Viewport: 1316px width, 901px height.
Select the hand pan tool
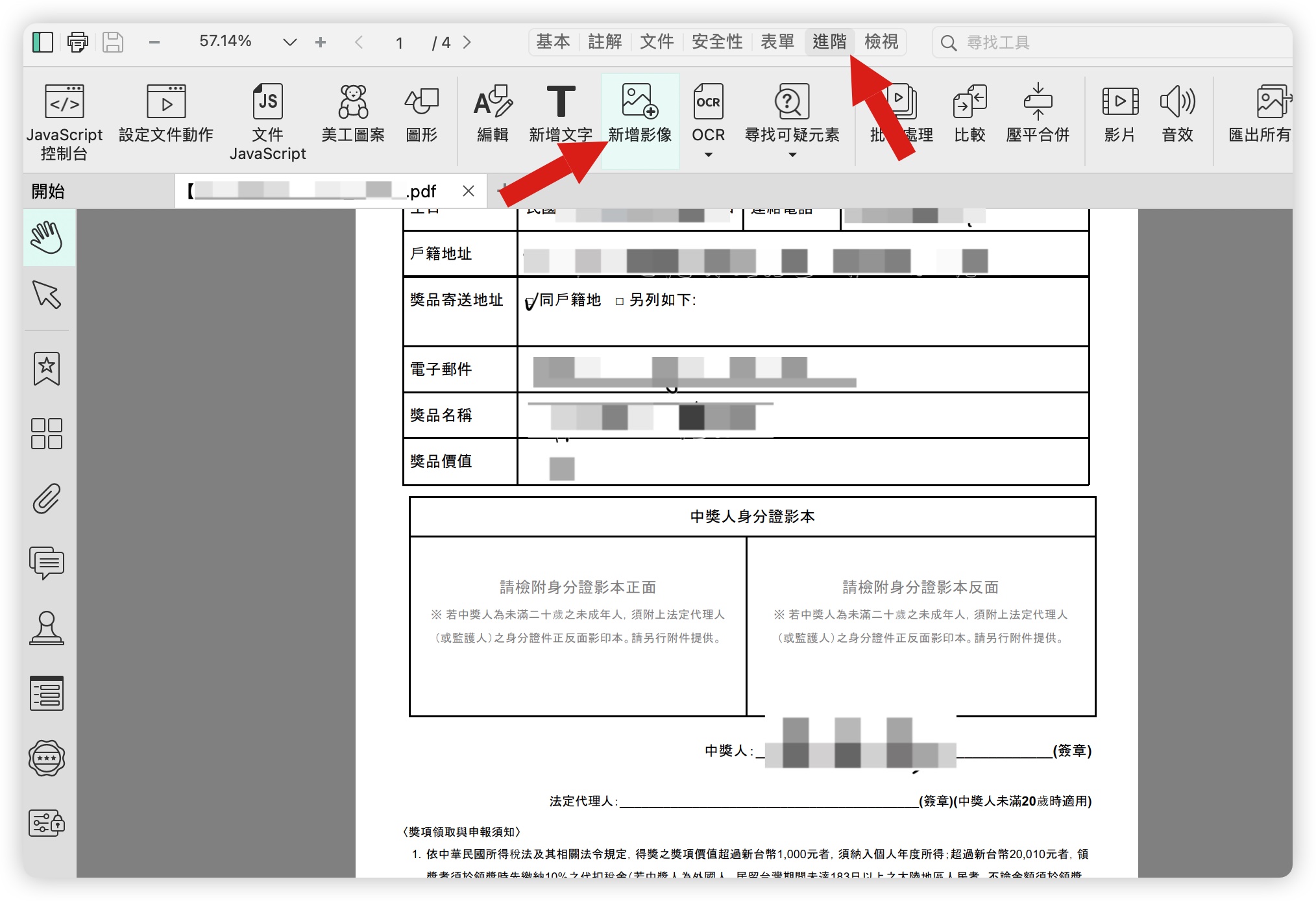[x=48, y=238]
